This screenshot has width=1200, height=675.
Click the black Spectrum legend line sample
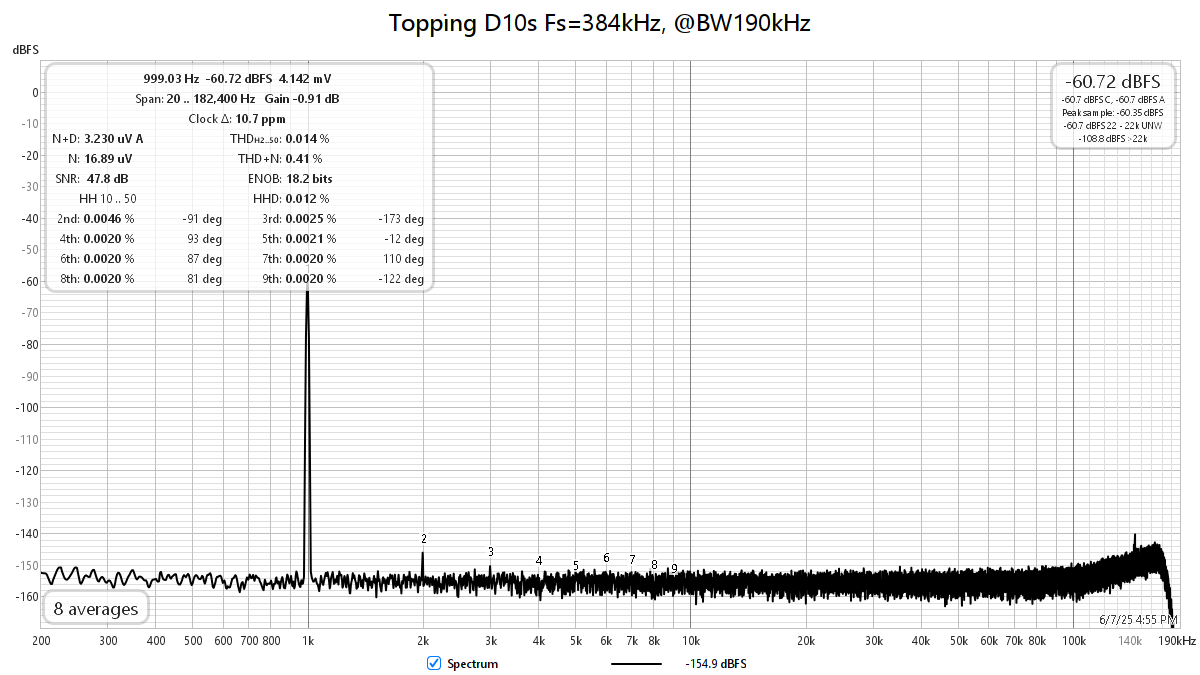tap(637, 664)
